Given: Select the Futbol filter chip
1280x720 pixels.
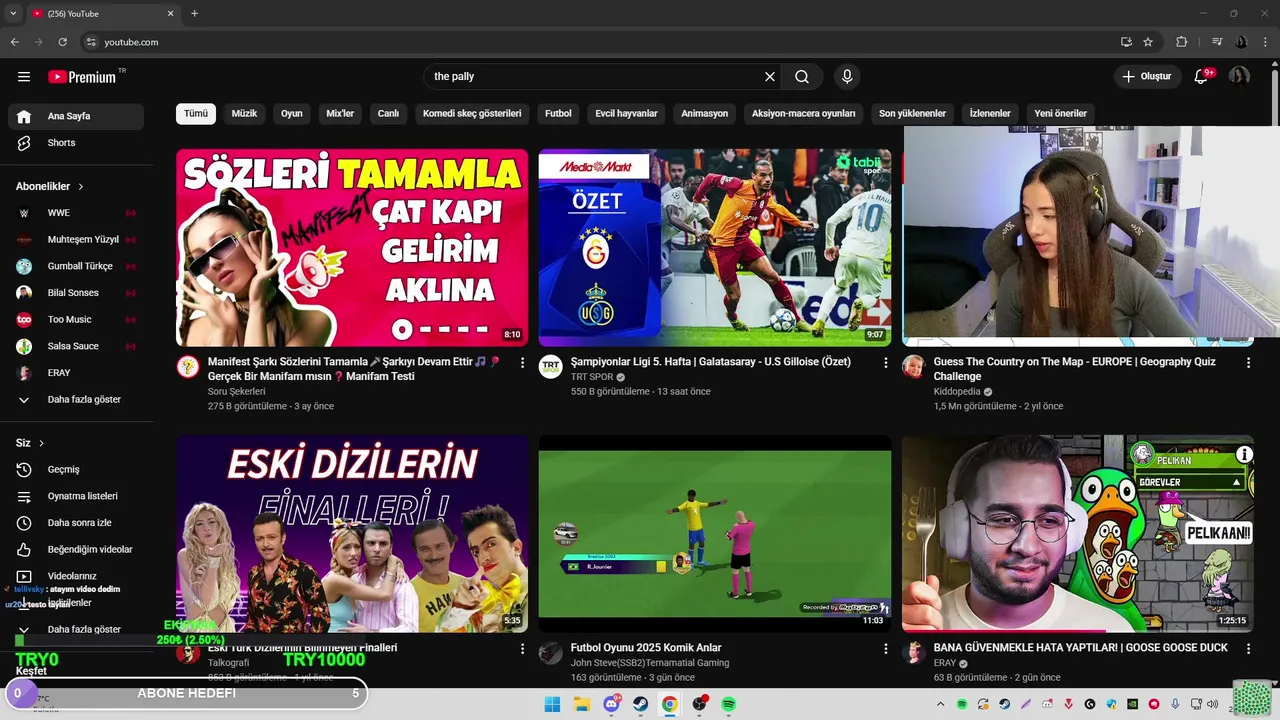Looking at the screenshot, I should [558, 114].
